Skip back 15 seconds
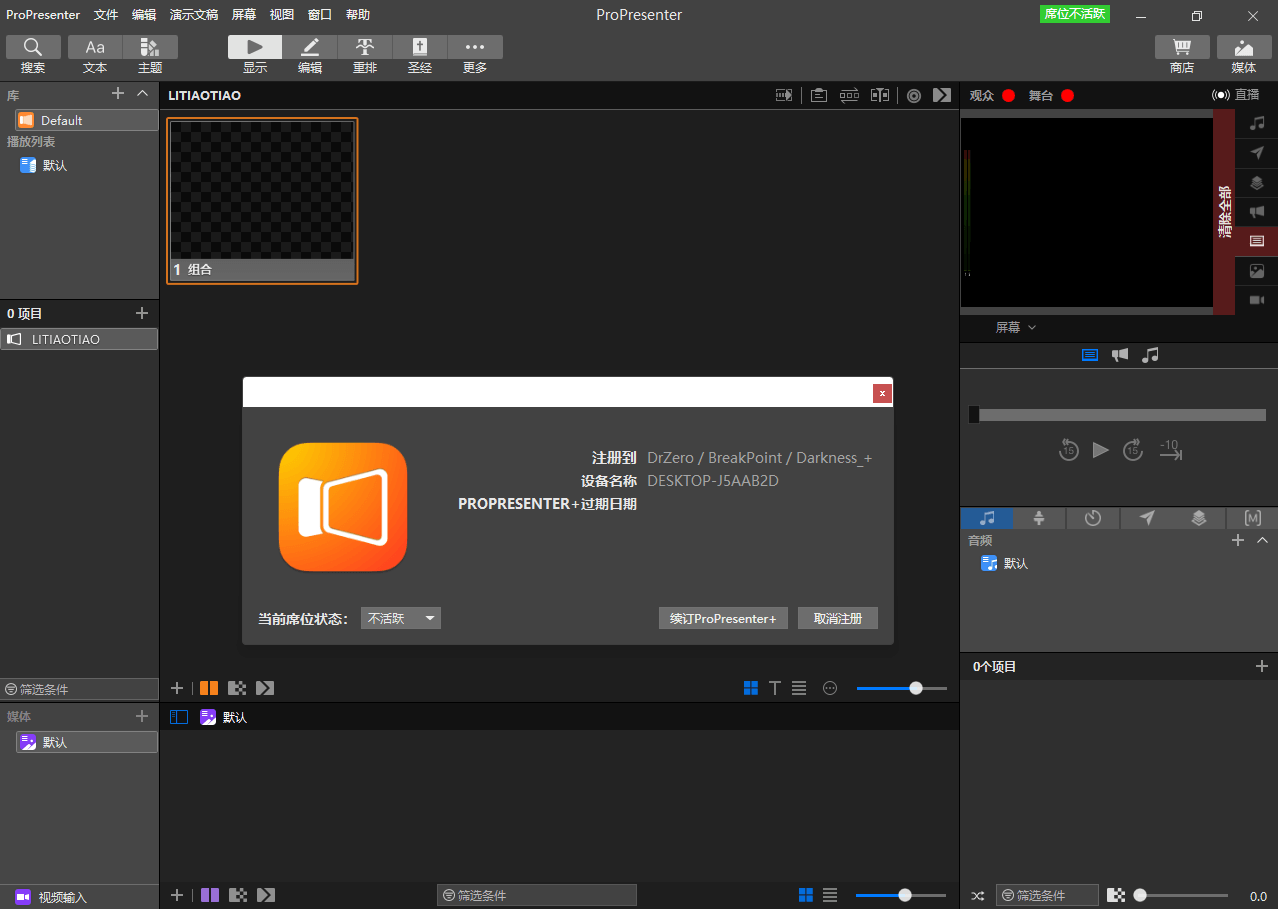 tap(1068, 450)
